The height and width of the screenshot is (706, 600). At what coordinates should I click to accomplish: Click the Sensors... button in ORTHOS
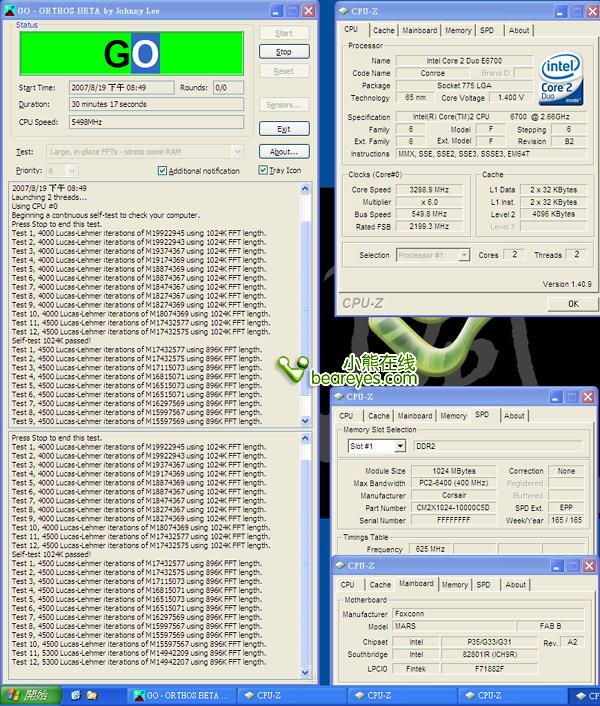click(284, 105)
